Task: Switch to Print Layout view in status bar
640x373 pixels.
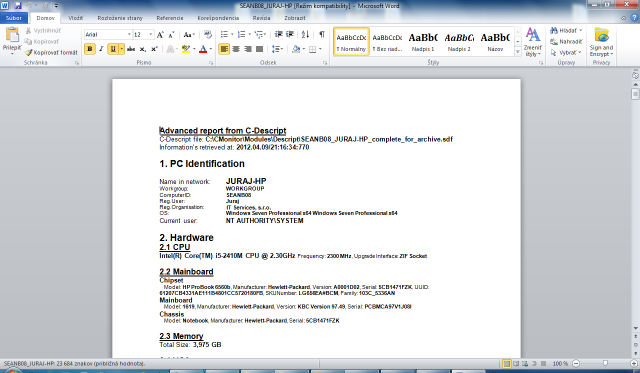Action: pyautogui.click(x=507, y=363)
